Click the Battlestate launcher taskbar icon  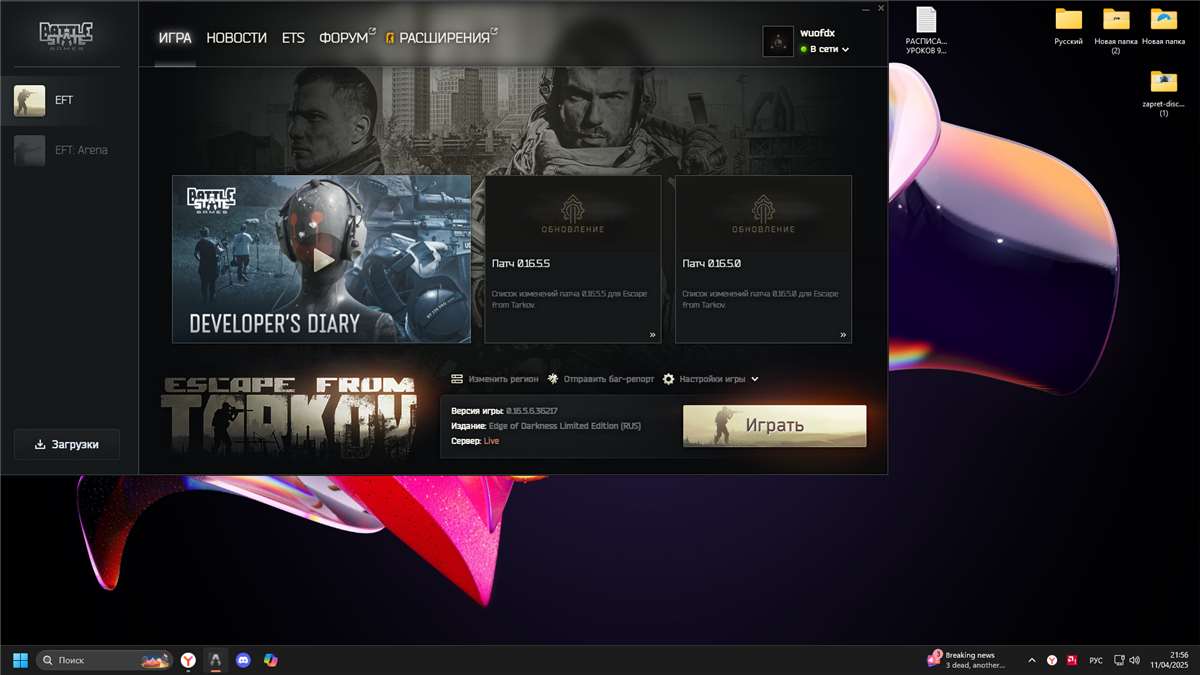coord(215,660)
